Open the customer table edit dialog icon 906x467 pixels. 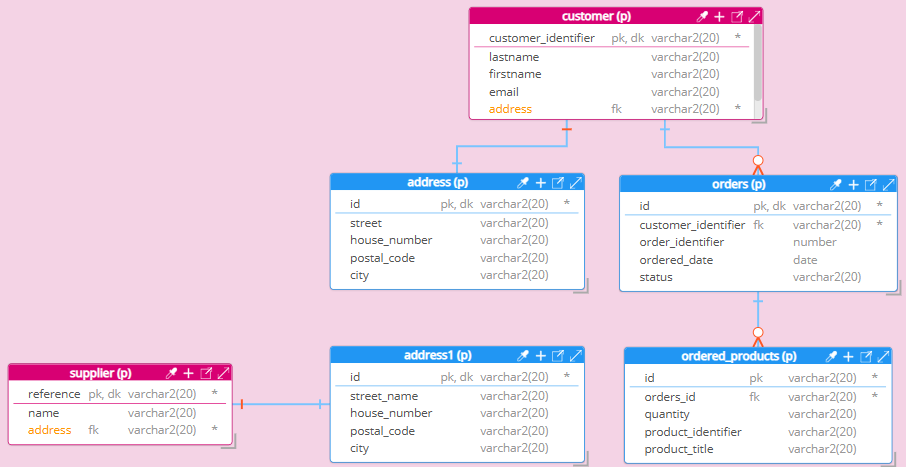737,17
